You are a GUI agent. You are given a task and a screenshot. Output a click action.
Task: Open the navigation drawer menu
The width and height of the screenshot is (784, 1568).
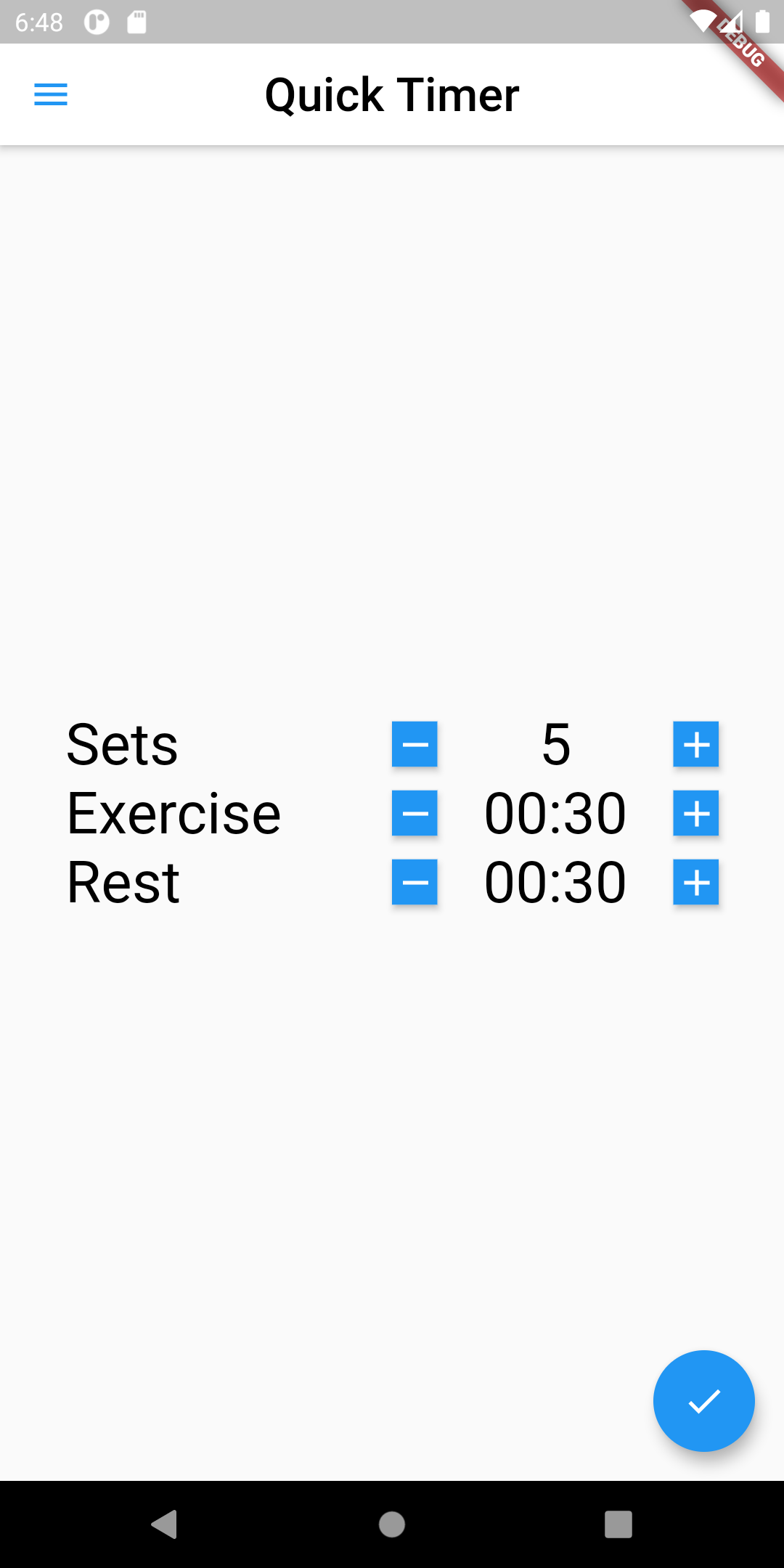click(50, 94)
